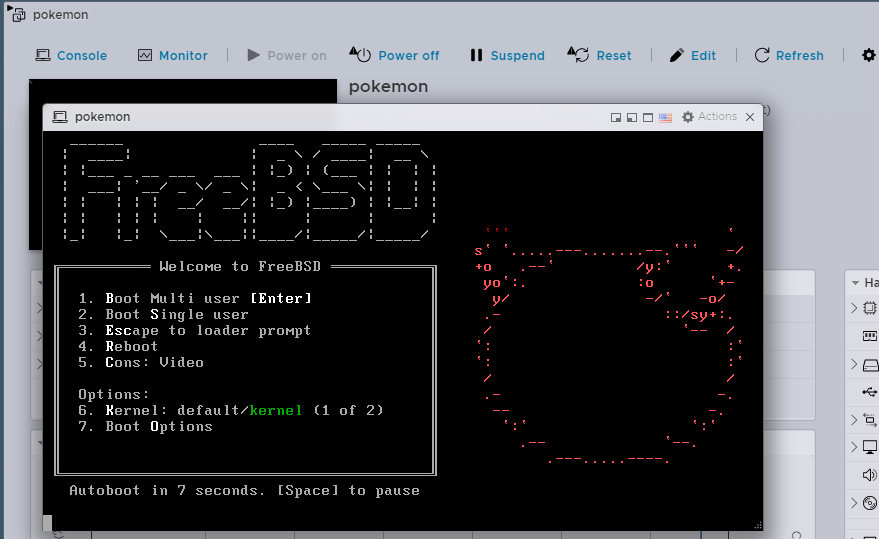Expand the Network adapter hardware row
The image size is (879, 539).
click(x=854, y=419)
